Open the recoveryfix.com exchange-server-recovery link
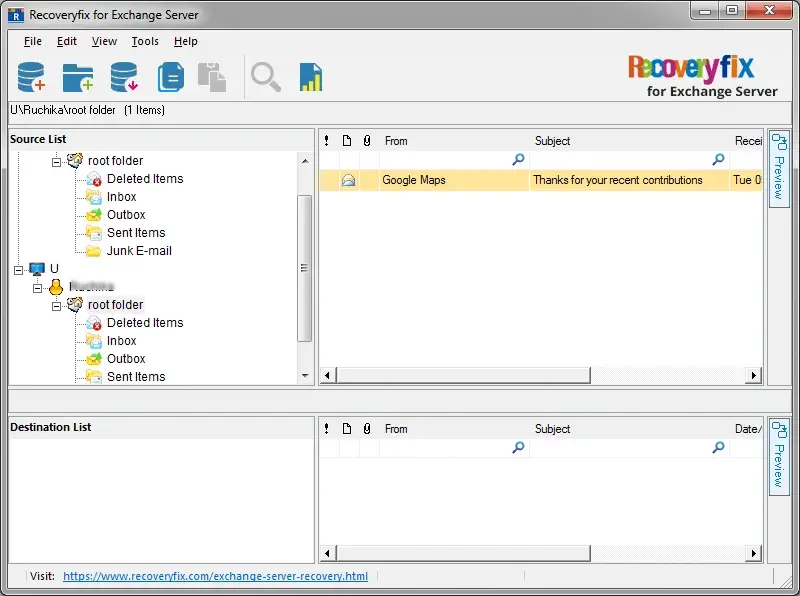The height and width of the screenshot is (596, 800). (x=215, y=576)
